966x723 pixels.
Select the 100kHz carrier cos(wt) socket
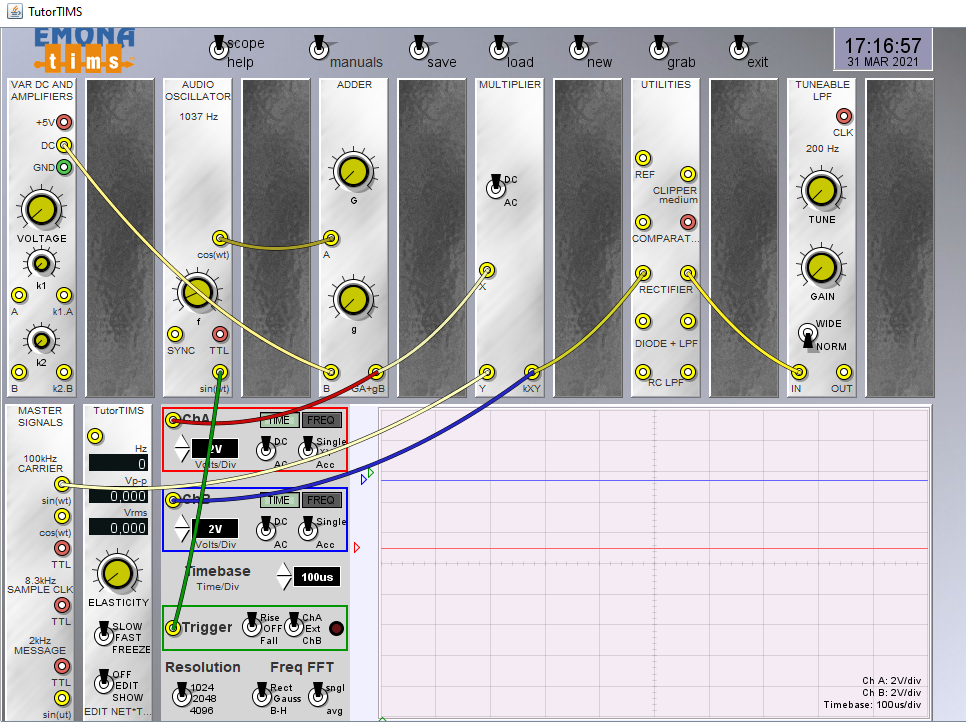62,516
